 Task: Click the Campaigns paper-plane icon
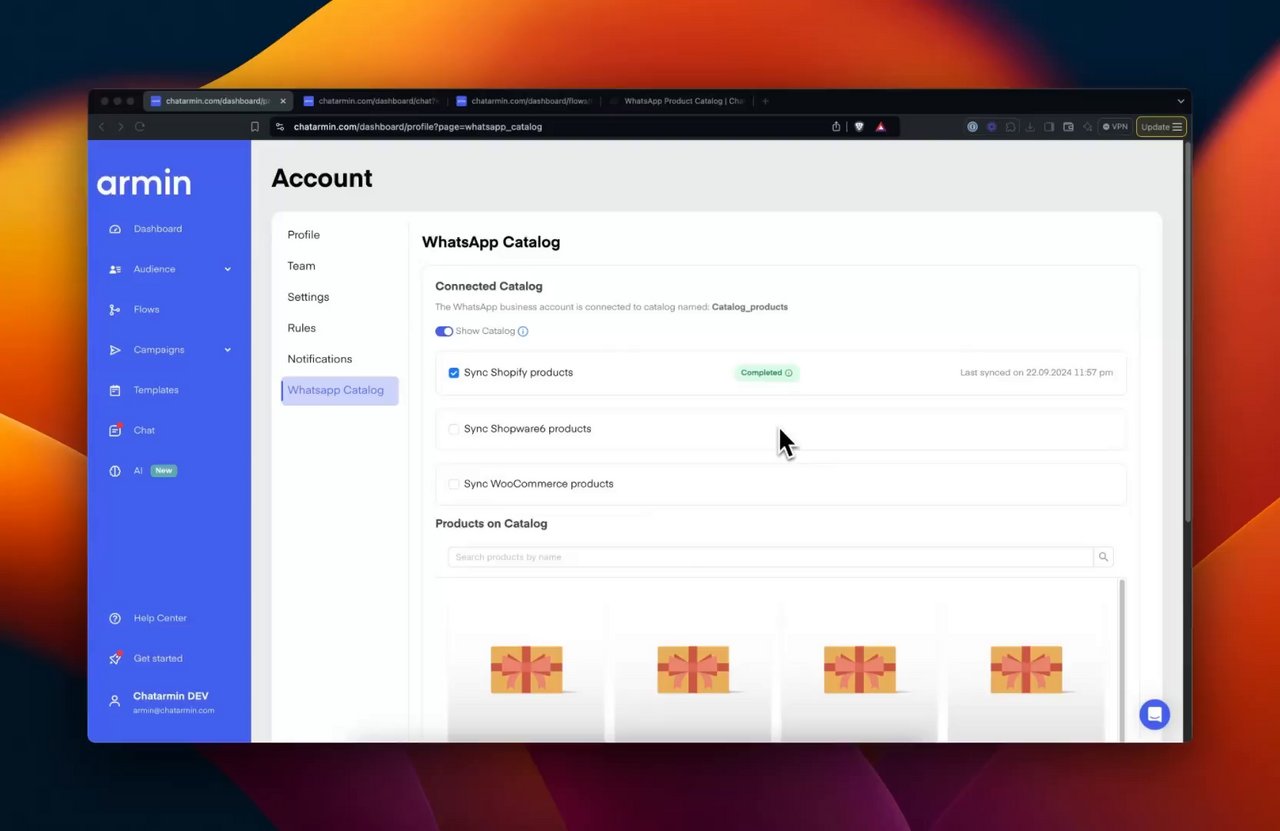115,350
